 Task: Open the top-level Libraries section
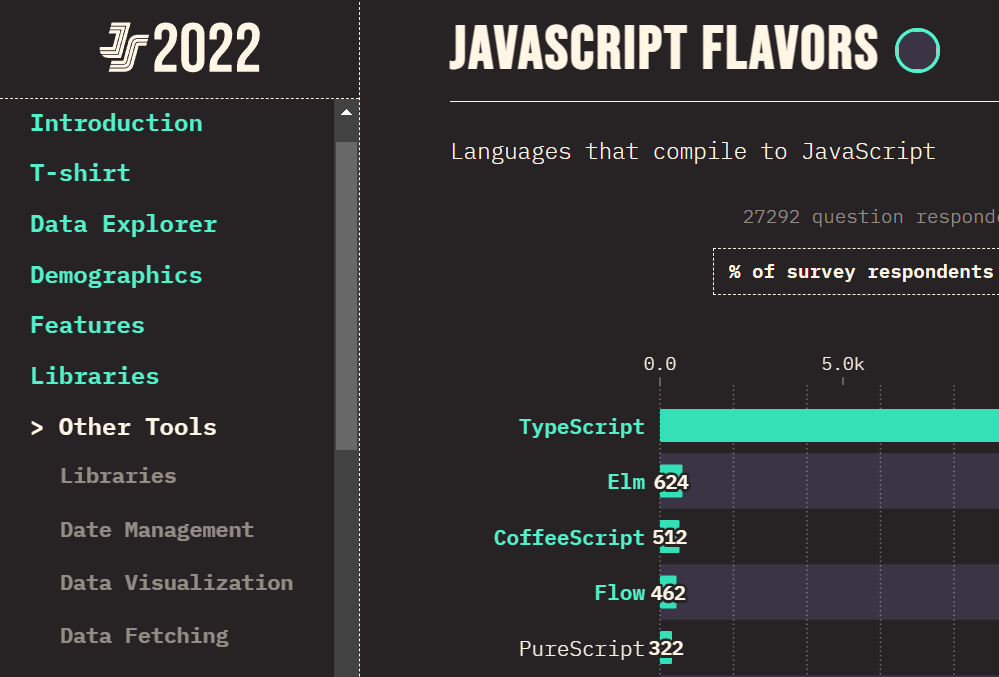click(94, 376)
